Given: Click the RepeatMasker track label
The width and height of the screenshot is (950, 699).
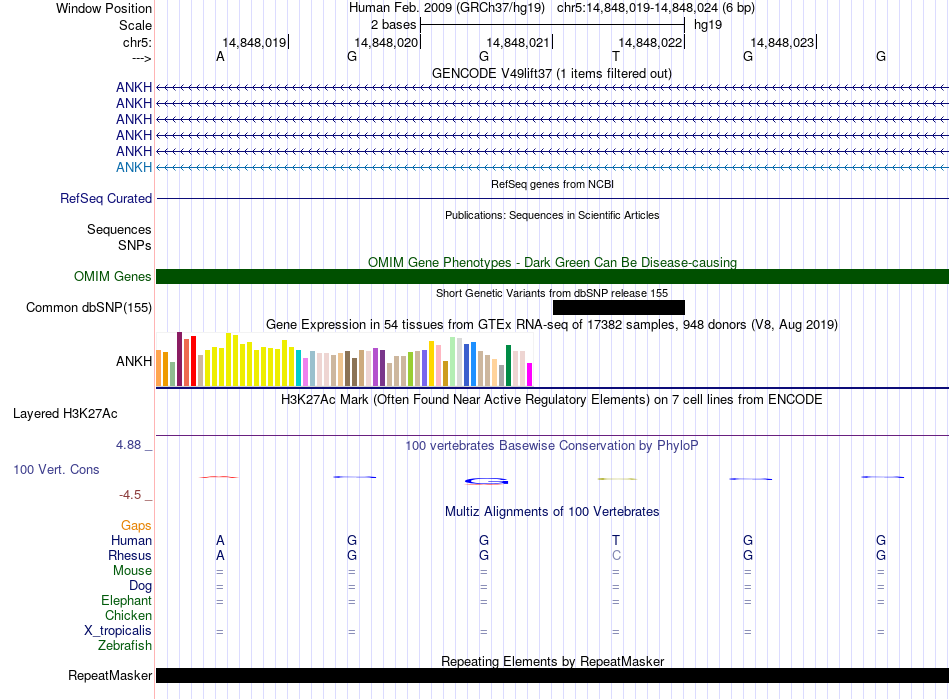Looking at the screenshot, I should 110,675.
